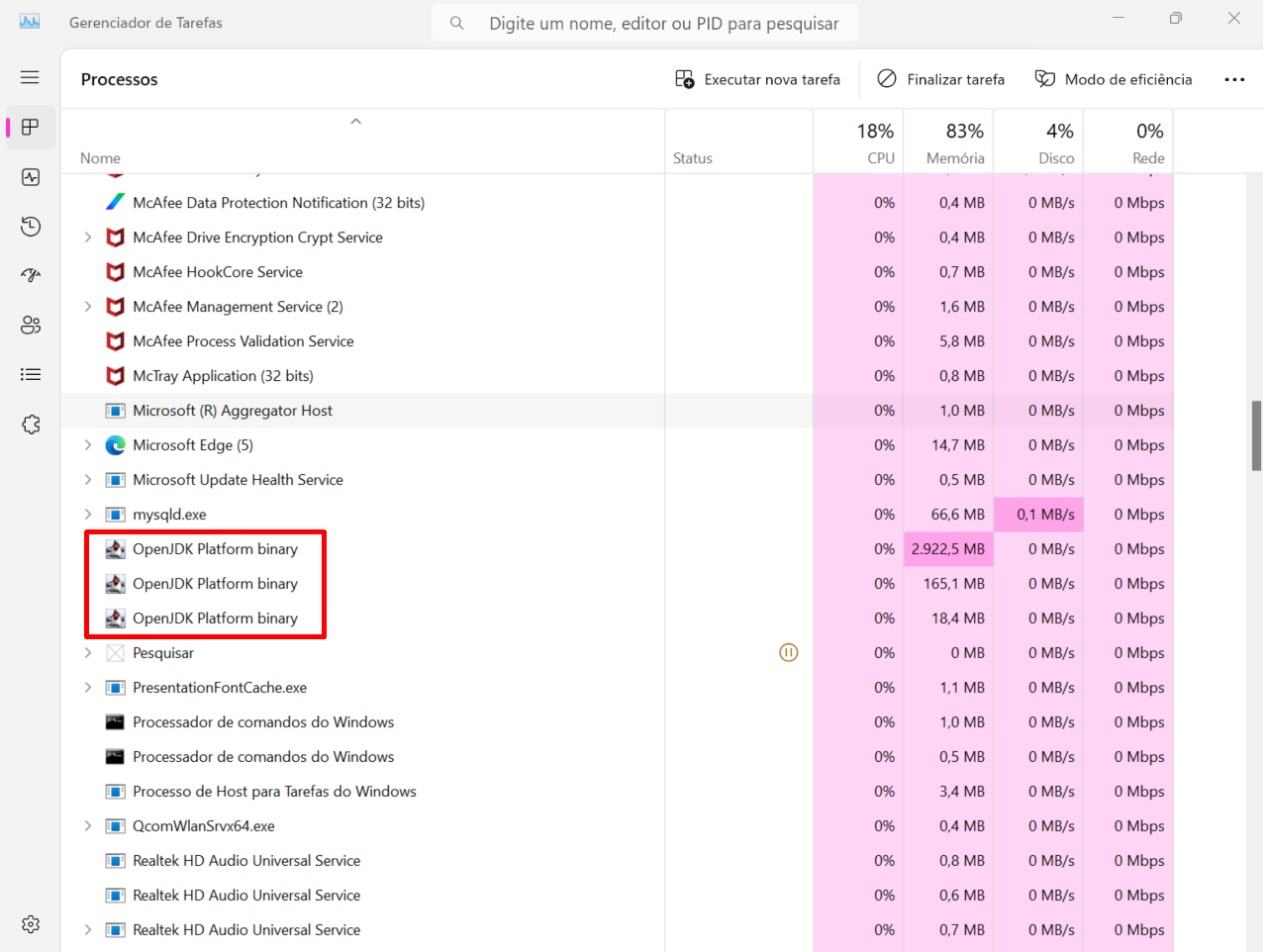1263x952 pixels.
Task: Open the Performance sidebar icon
Action: (31, 177)
